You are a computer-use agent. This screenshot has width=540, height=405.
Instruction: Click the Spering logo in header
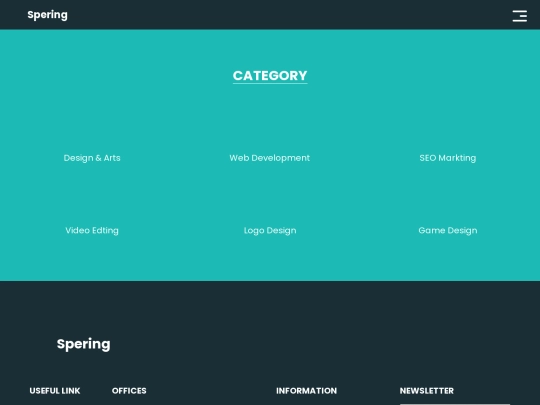pyautogui.click(x=48, y=15)
